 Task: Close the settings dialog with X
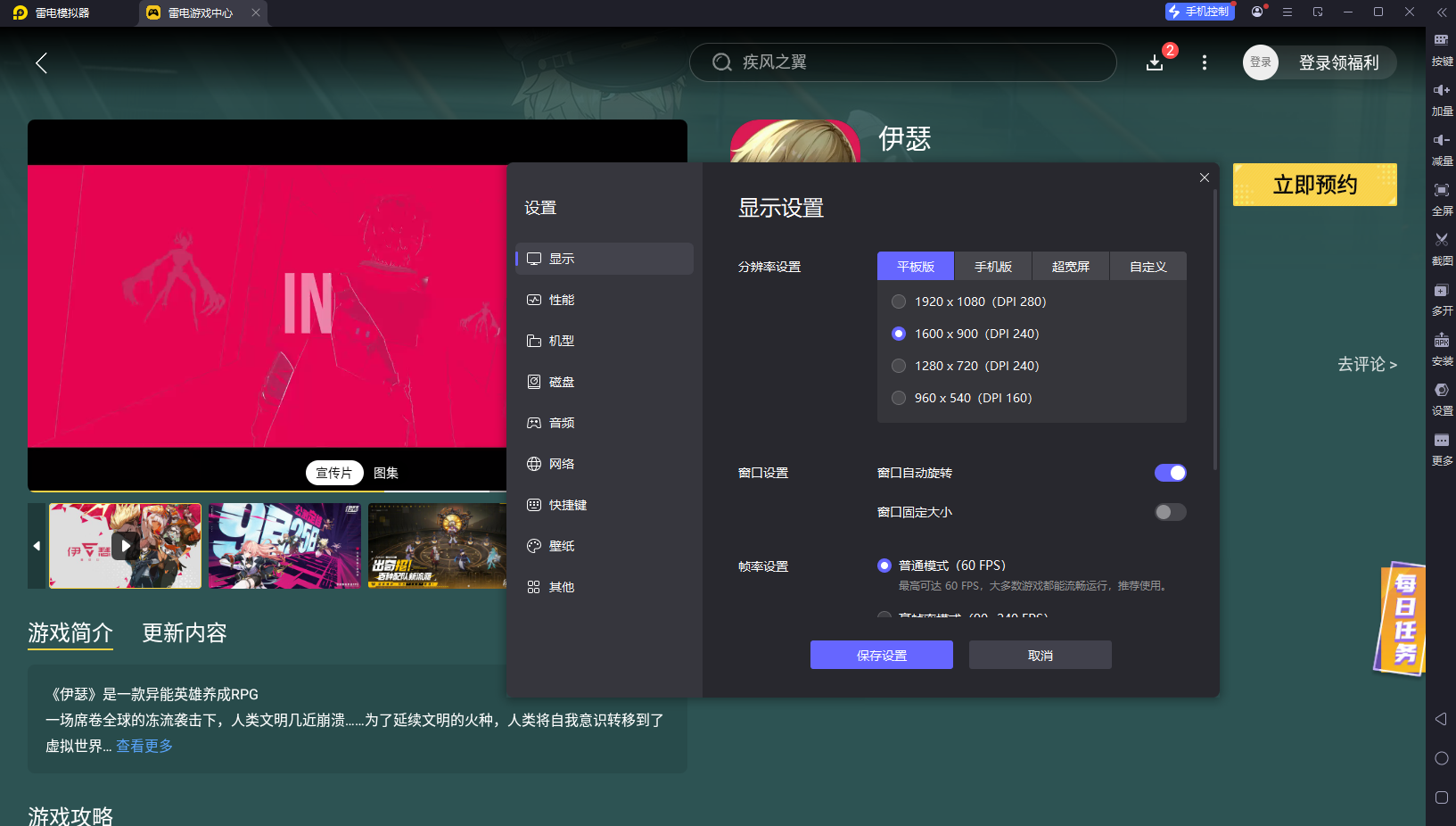tap(1205, 178)
